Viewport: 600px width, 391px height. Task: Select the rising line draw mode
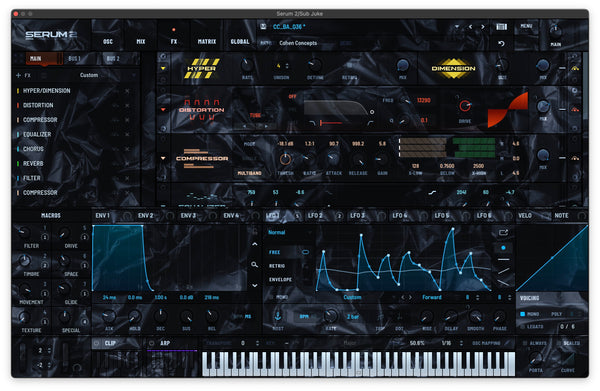(503, 271)
